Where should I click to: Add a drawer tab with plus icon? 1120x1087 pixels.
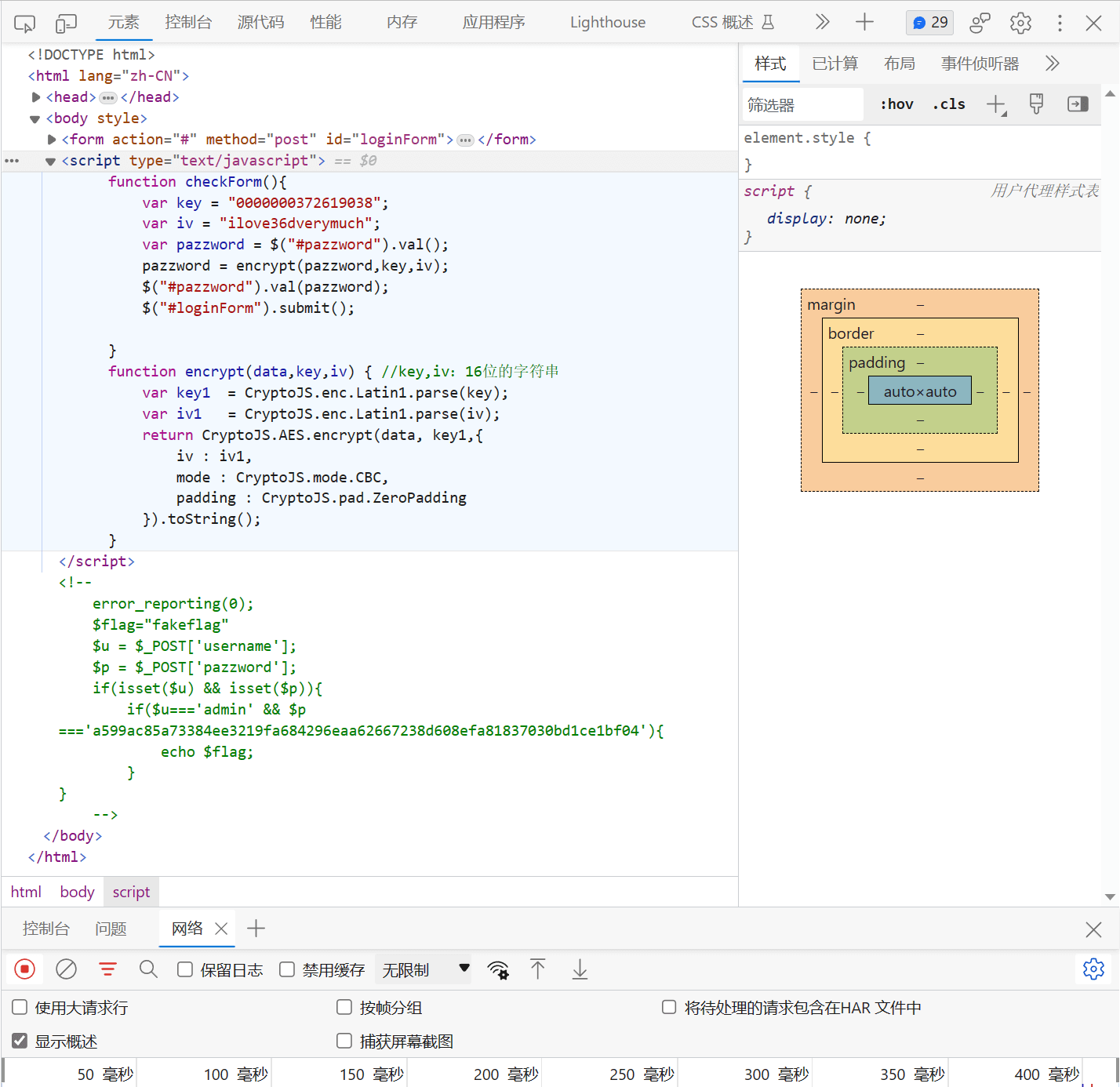pos(256,929)
